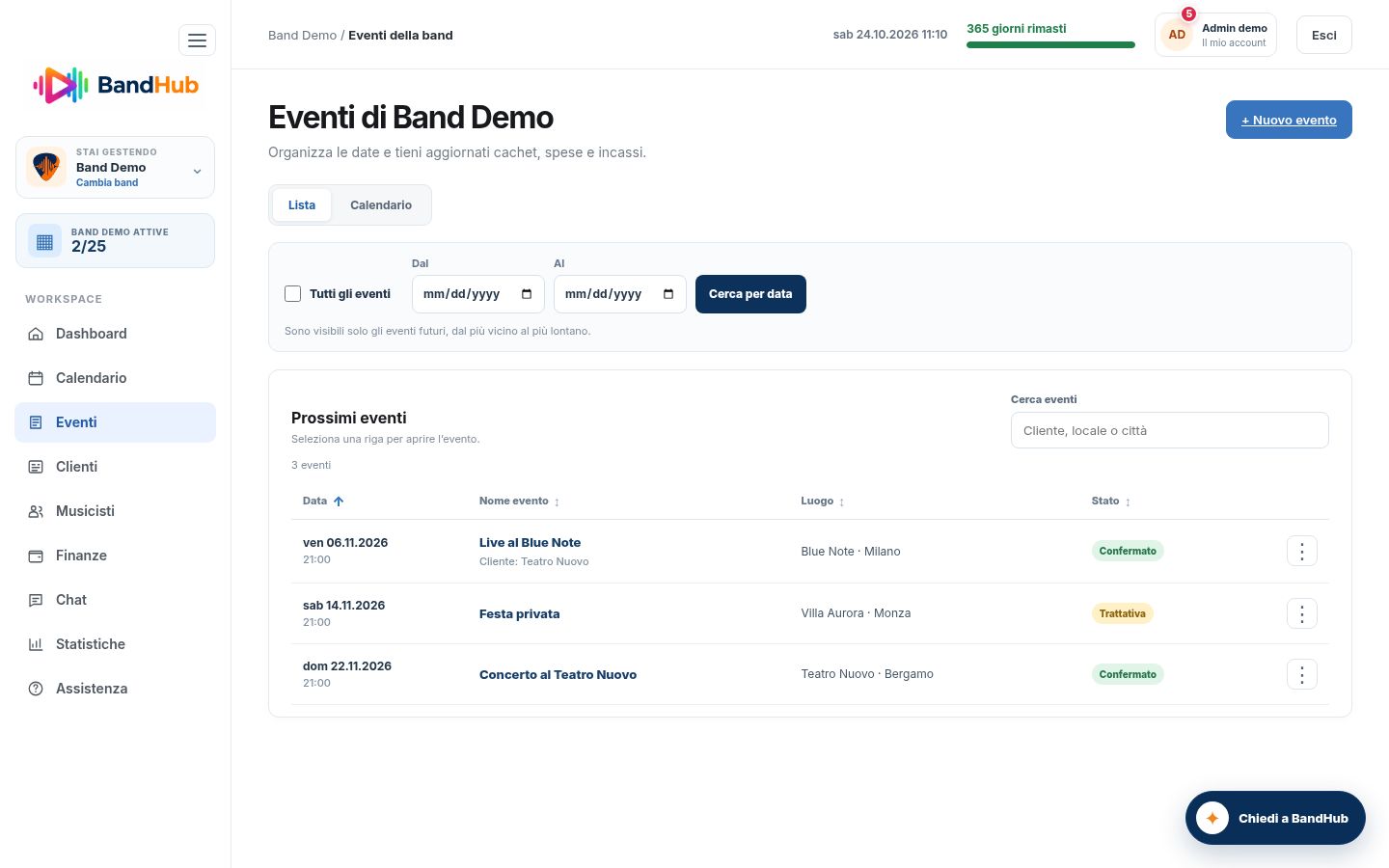
Task: Sort table by Luogo column
Action: click(823, 502)
